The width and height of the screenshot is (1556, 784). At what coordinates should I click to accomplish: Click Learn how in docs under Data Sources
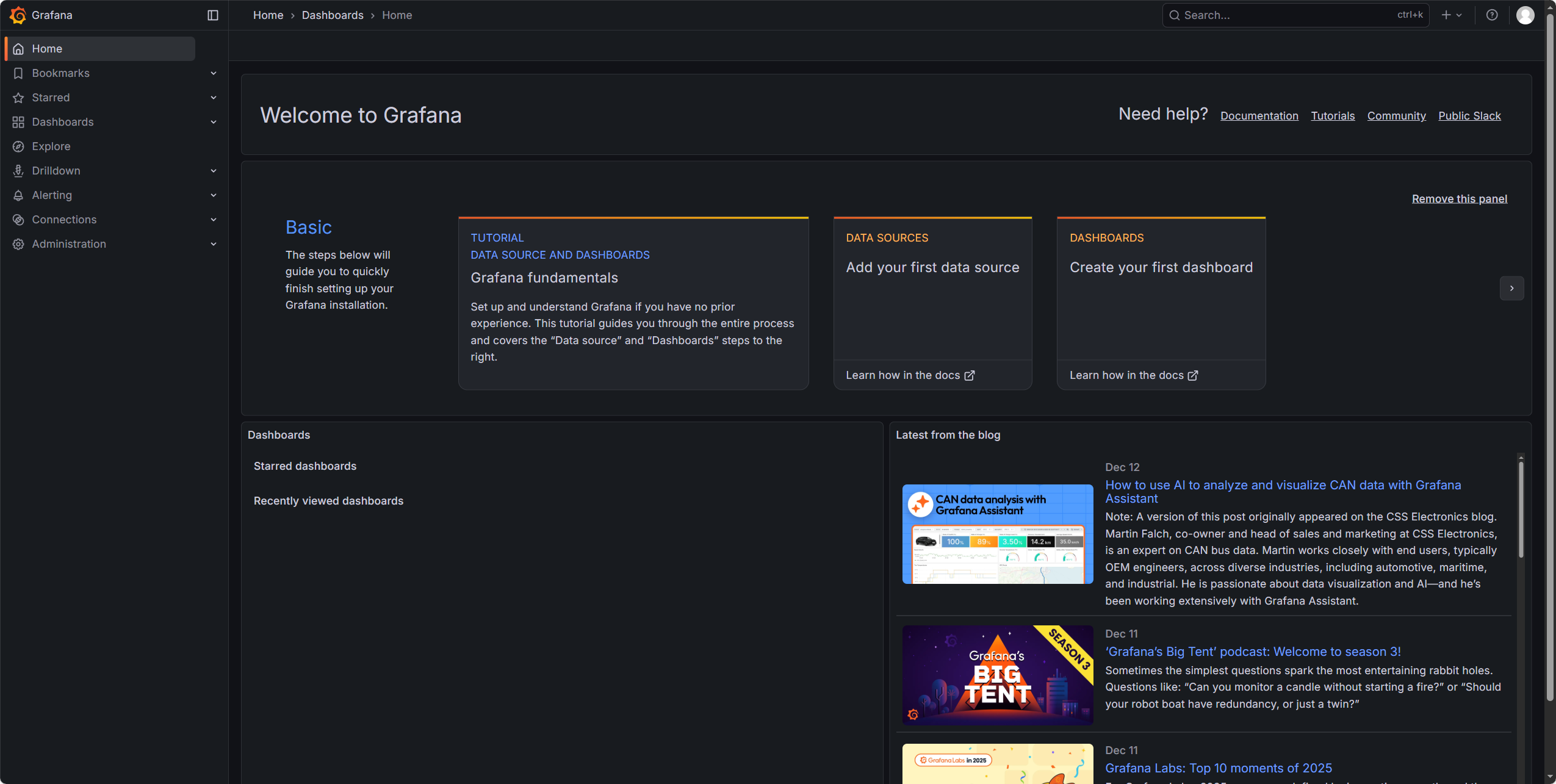[x=910, y=376]
